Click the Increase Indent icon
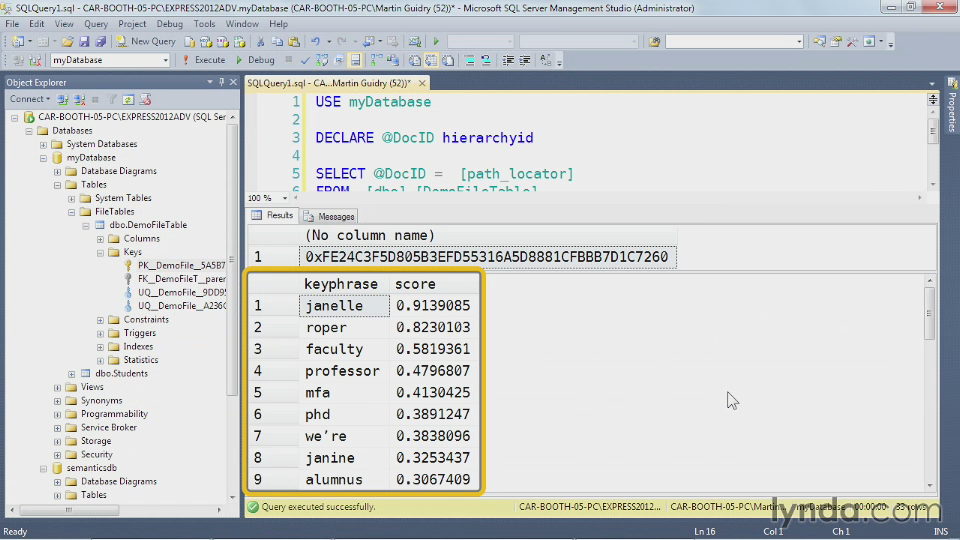 [525, 60]
